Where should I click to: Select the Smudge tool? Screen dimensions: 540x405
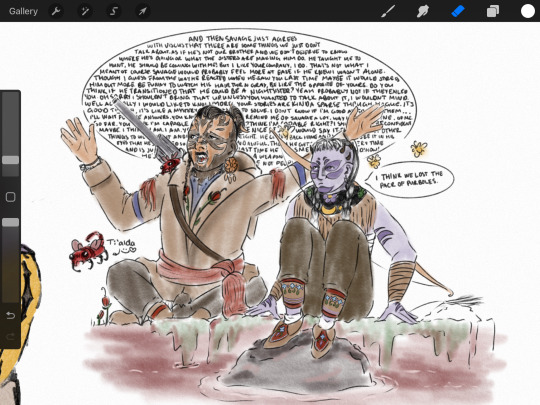point(423,11)
